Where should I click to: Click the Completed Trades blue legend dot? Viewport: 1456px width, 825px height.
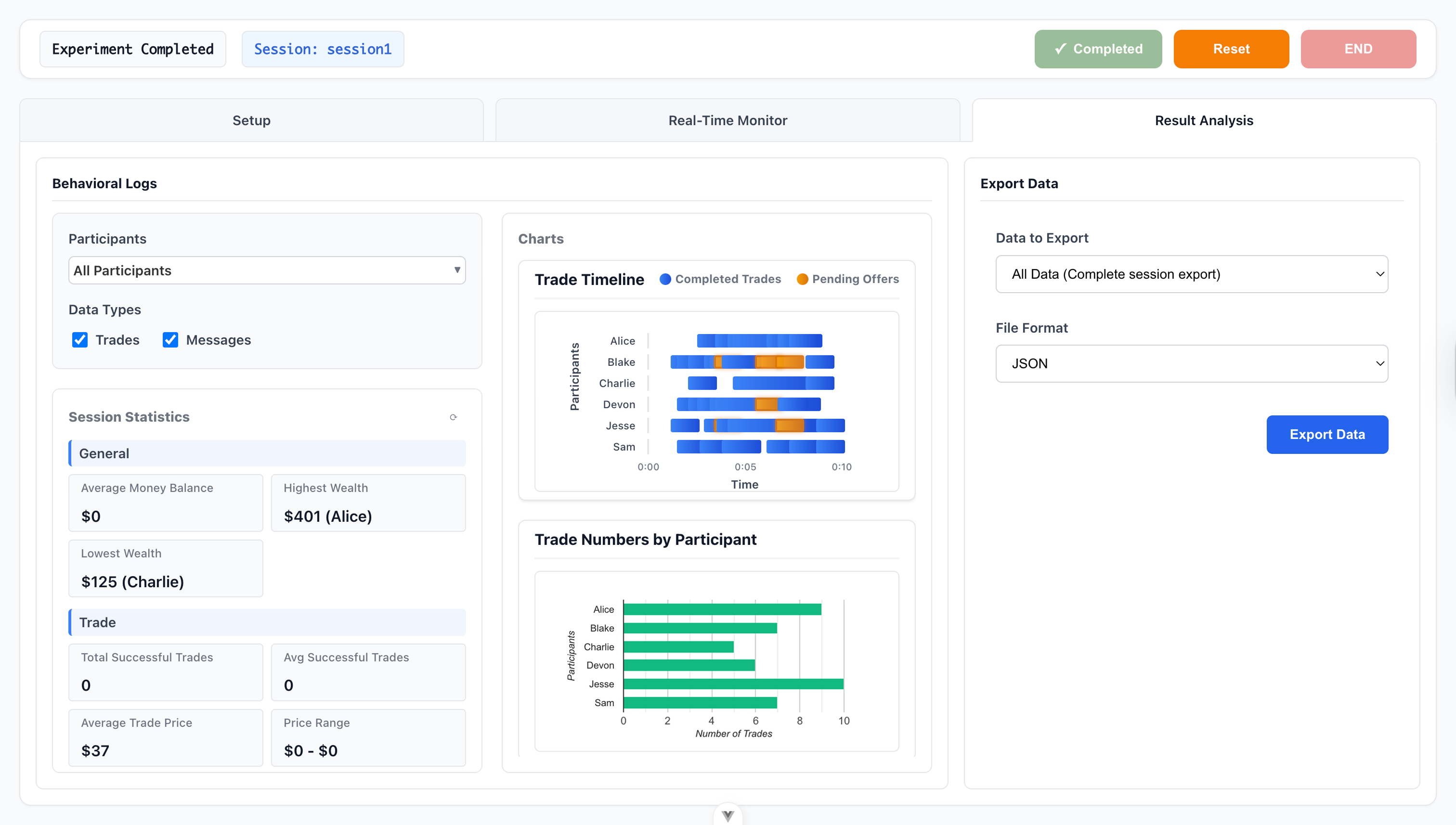coord(665,279)
